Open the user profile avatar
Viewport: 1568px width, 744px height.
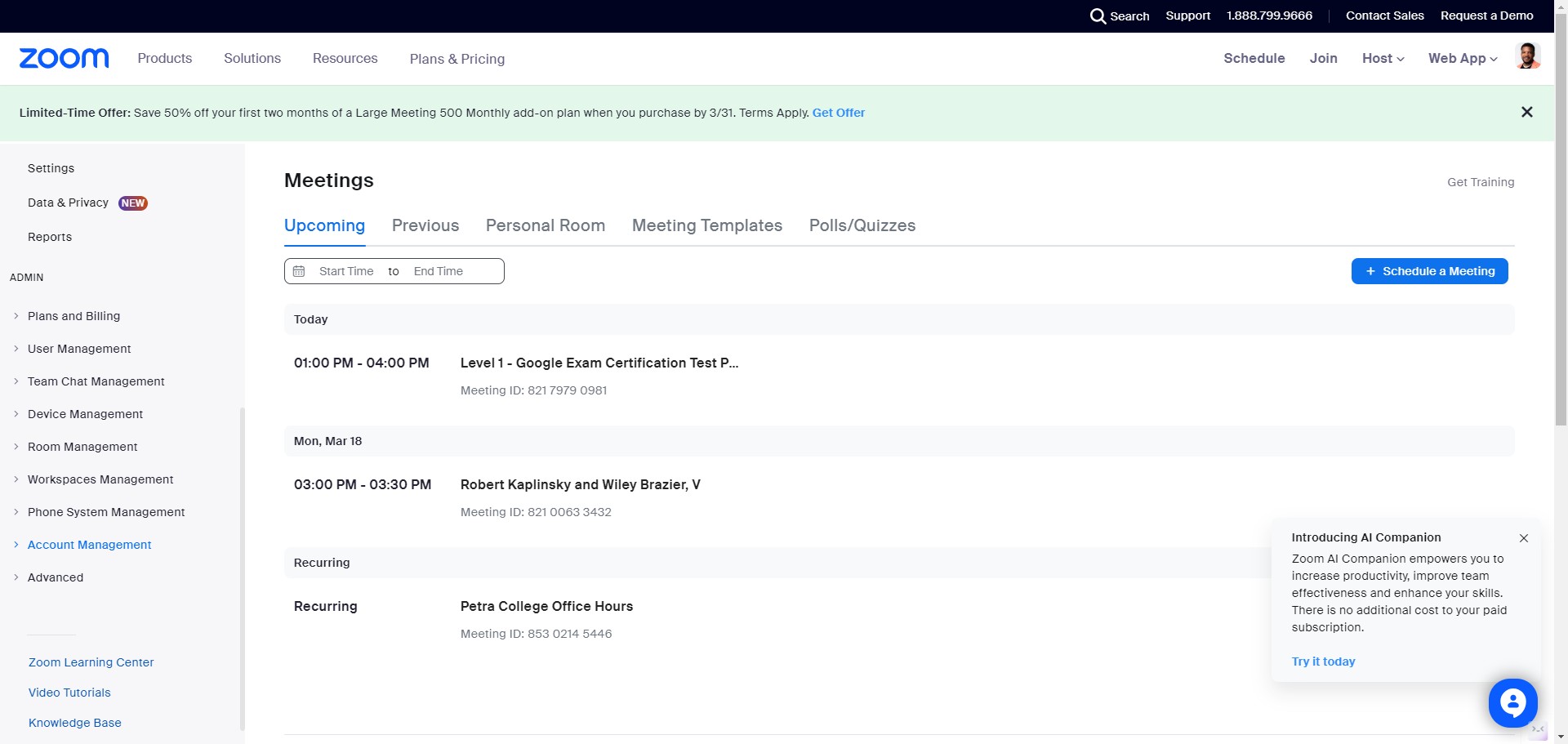[x=1527, y=57]
